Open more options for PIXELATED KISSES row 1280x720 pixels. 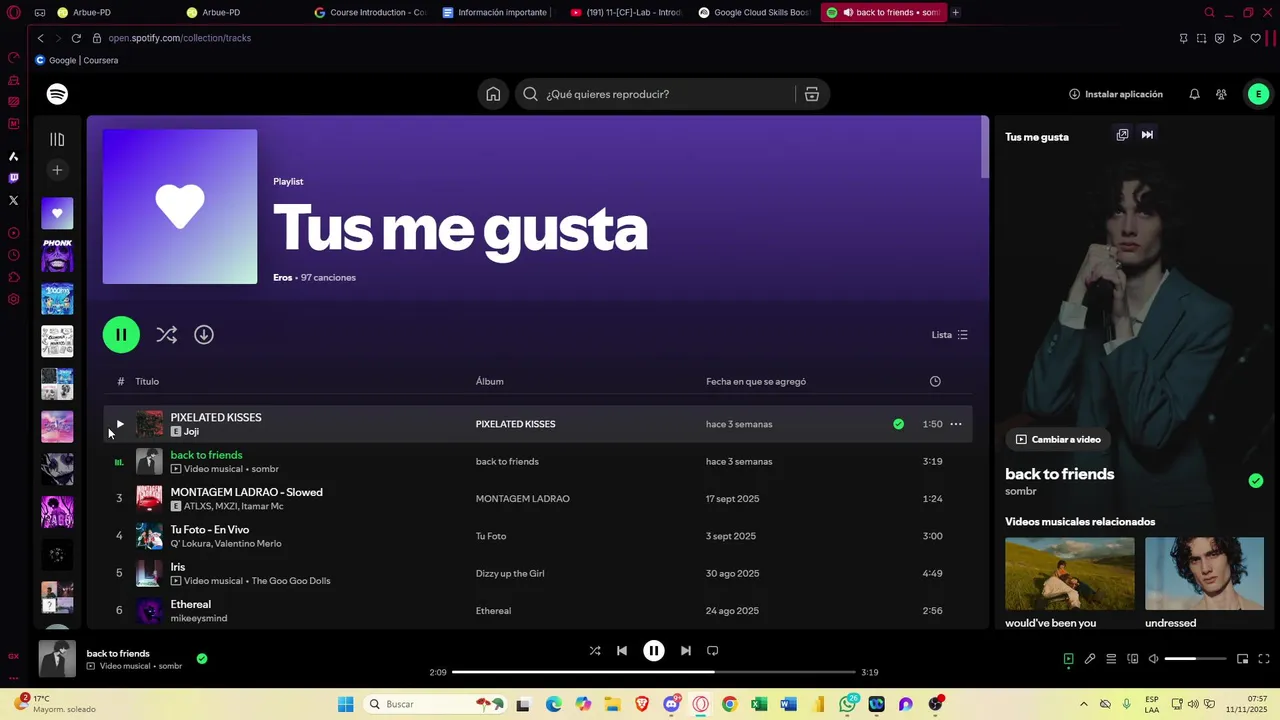click(956, 424)
